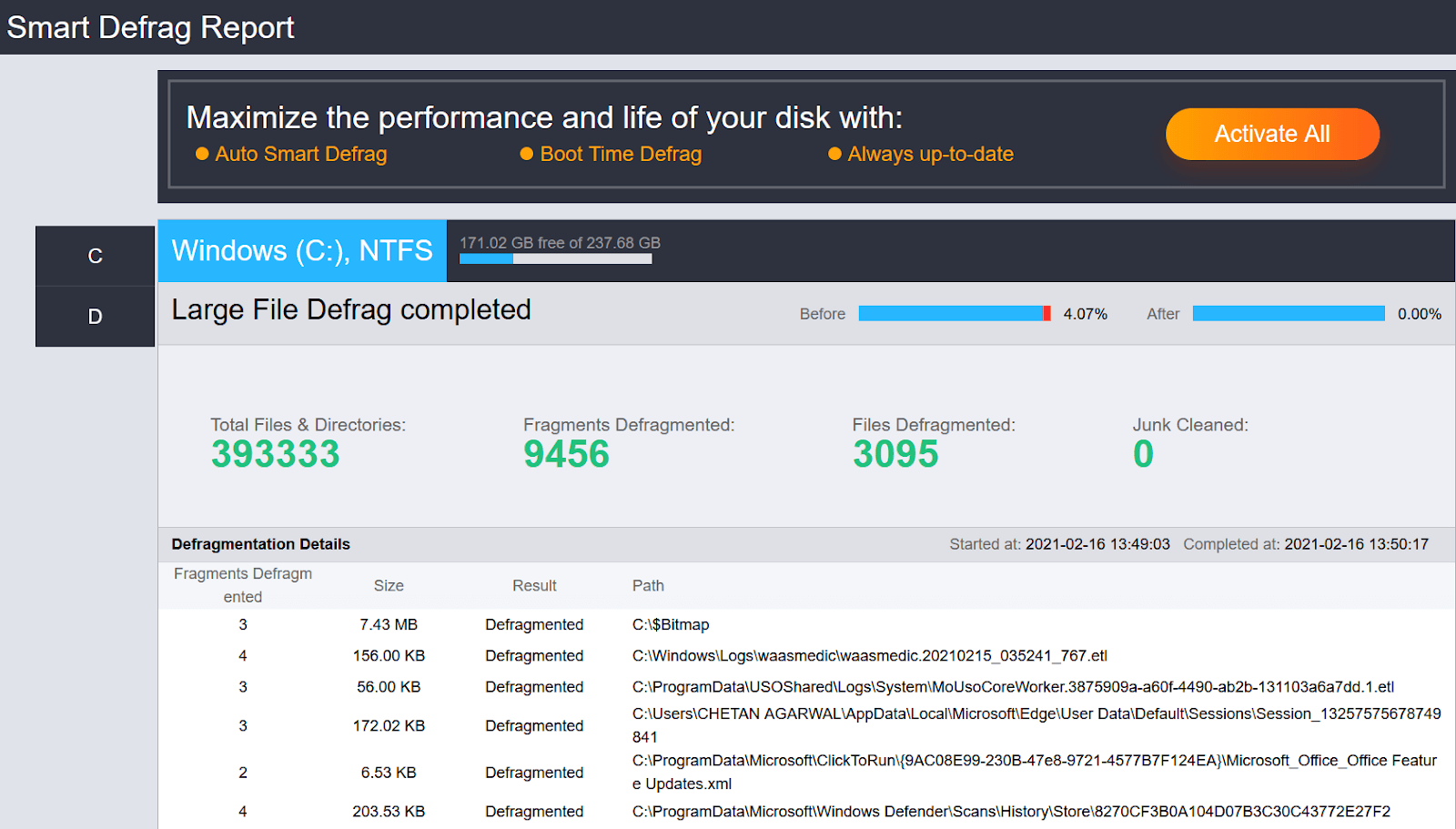Viewport: 1456px width, 829px height.
Task: Click the After fragmentation progress bar
Action: (1287, 313)
